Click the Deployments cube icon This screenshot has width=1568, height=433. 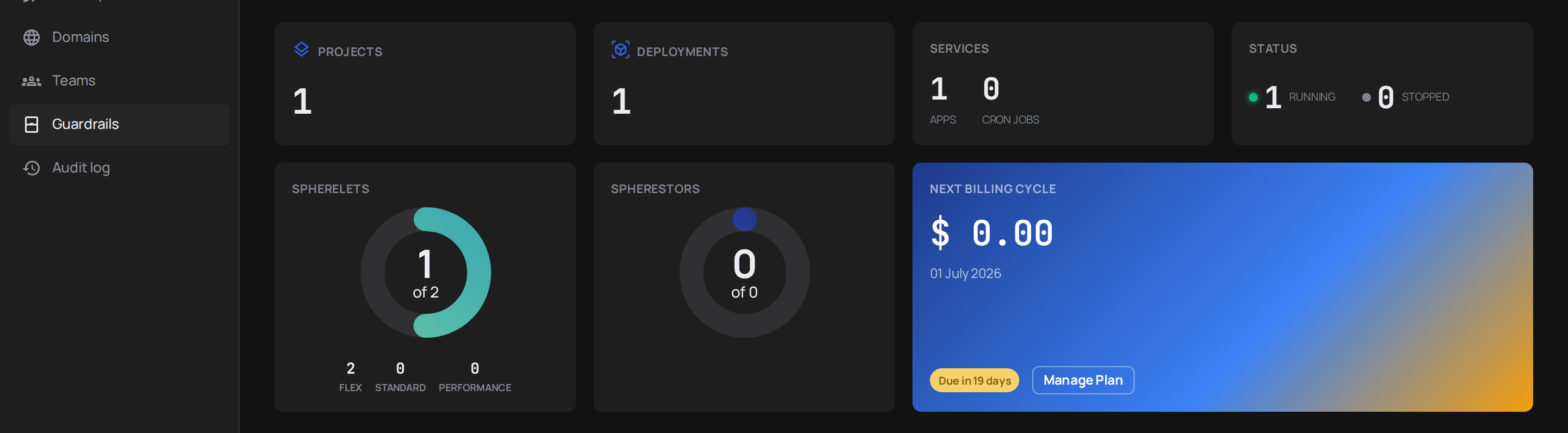coord(620,50)
